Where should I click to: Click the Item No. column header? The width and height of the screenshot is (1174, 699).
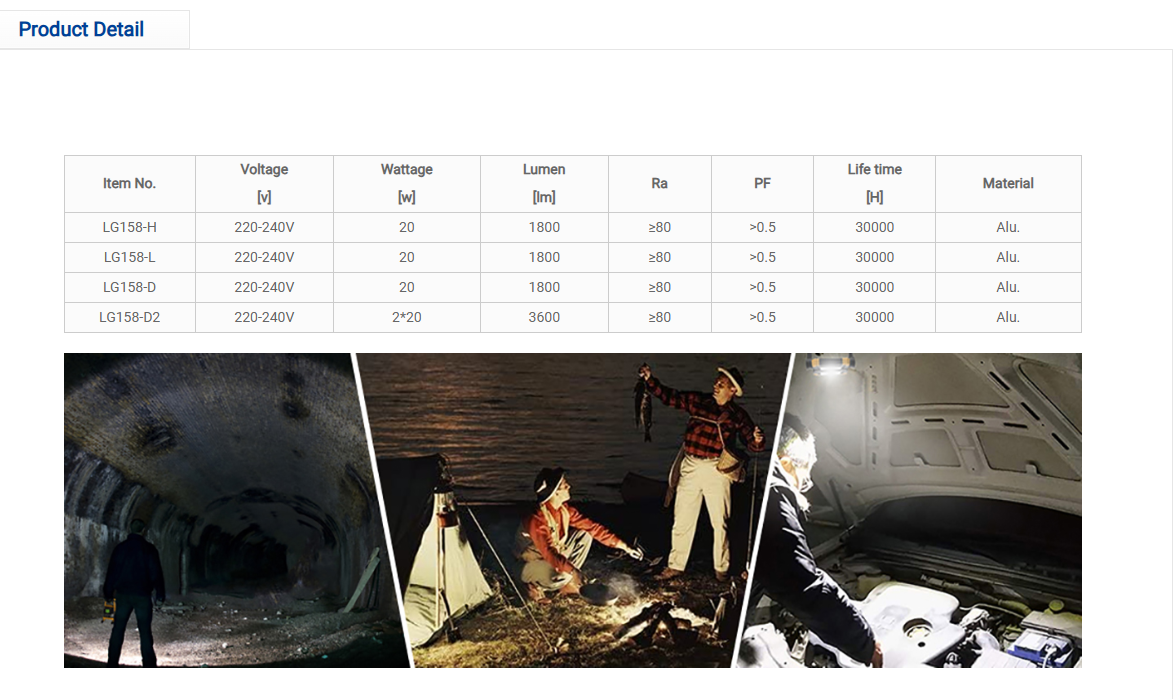130,183
